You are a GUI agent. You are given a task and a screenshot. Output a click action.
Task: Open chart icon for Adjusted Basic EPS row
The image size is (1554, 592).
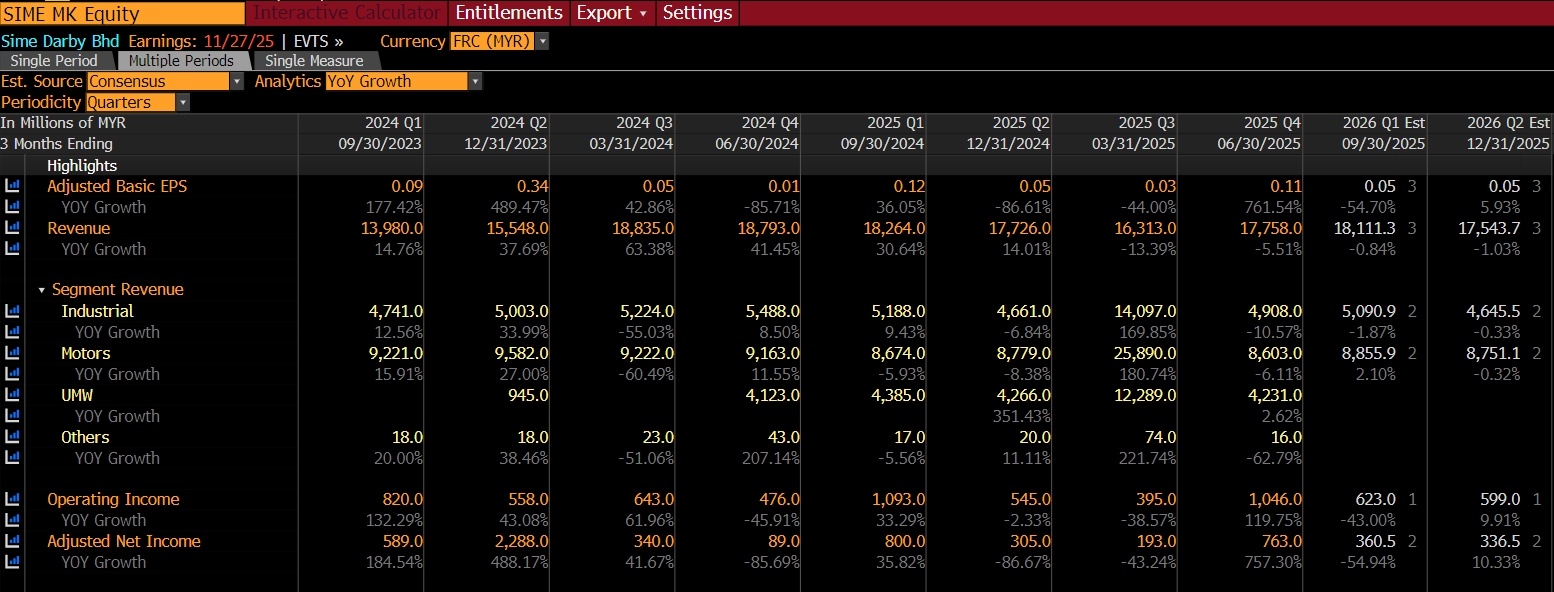[x=12, y=186]
